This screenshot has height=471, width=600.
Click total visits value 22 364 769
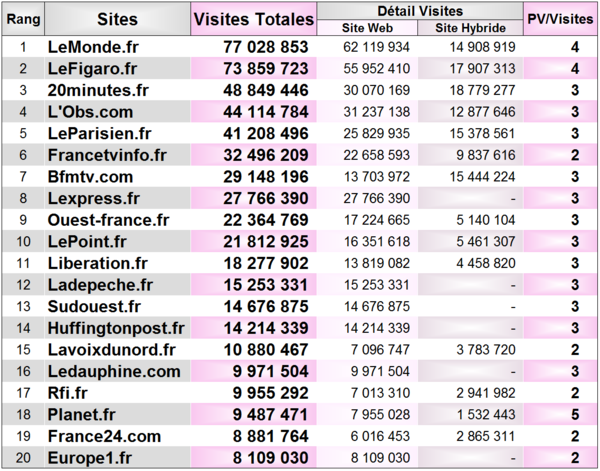[266, 220]
